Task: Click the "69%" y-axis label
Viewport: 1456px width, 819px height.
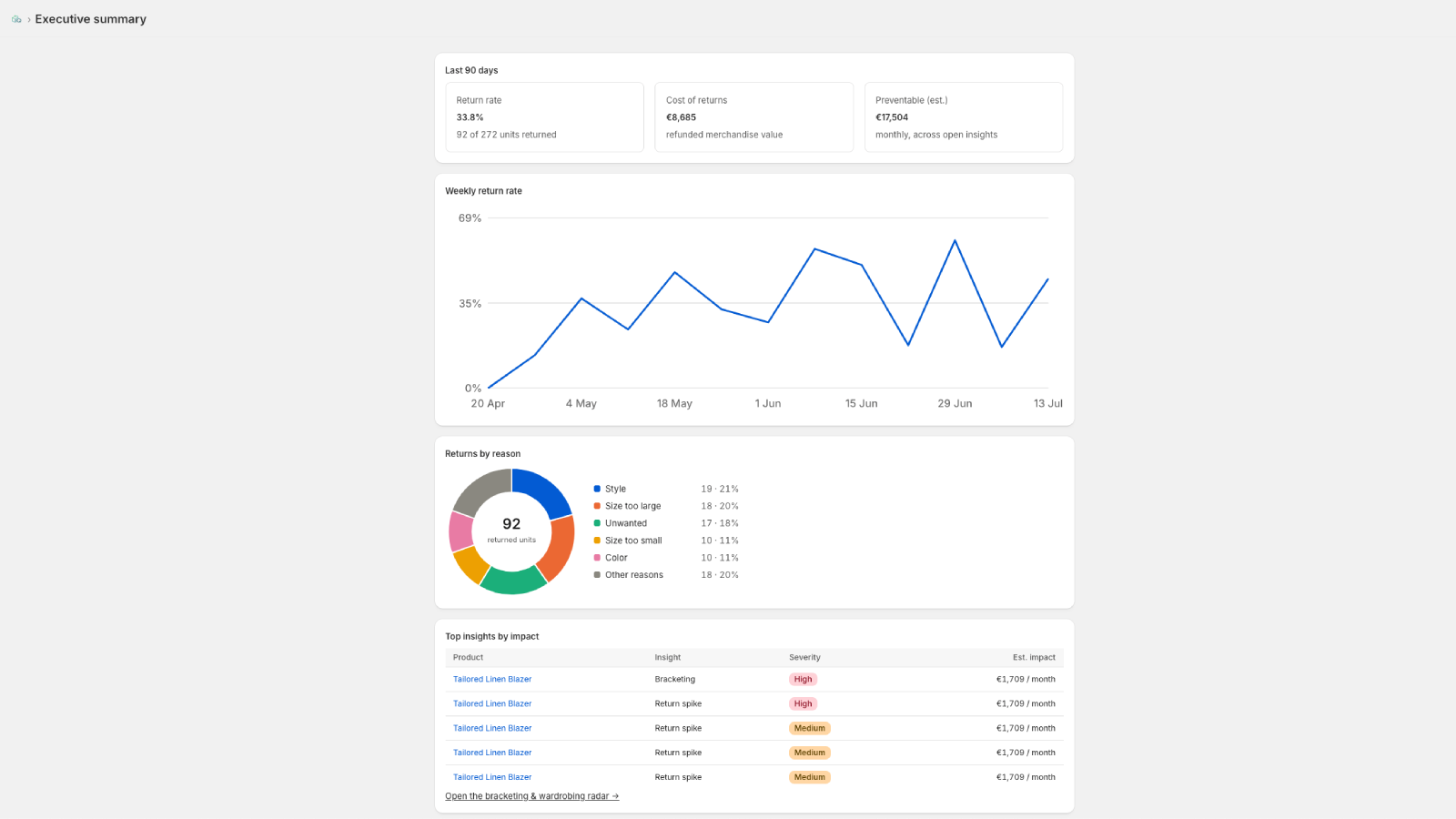Action: point(470,218)
